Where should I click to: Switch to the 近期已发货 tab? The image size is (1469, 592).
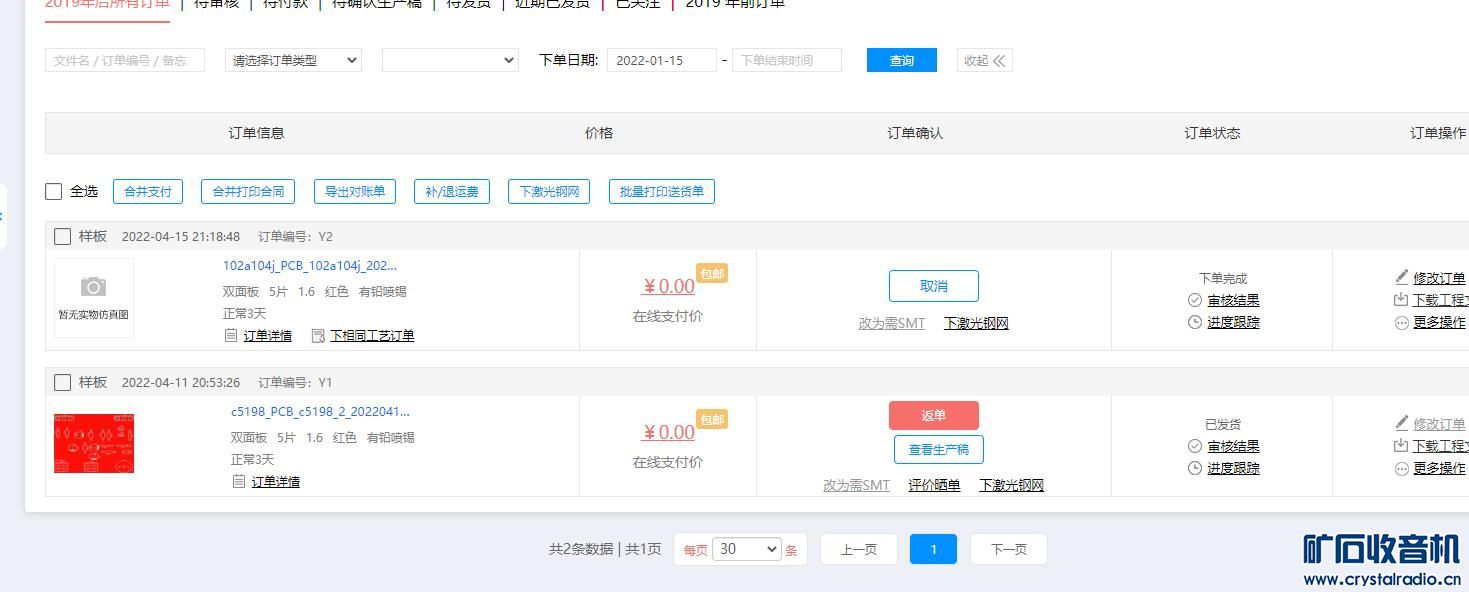click(x=552, y=4)
